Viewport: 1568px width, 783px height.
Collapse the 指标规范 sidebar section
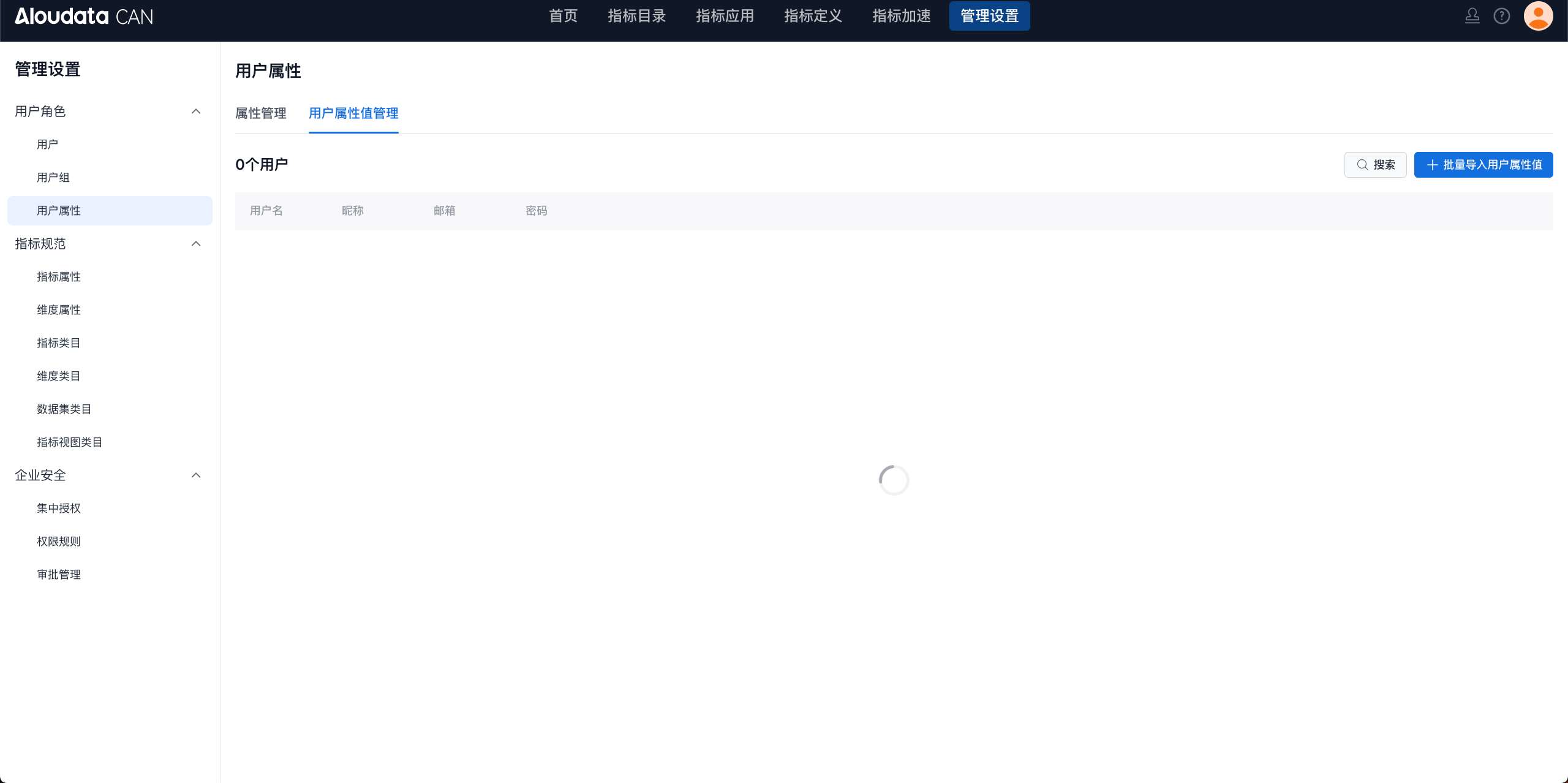click(196, 244)
